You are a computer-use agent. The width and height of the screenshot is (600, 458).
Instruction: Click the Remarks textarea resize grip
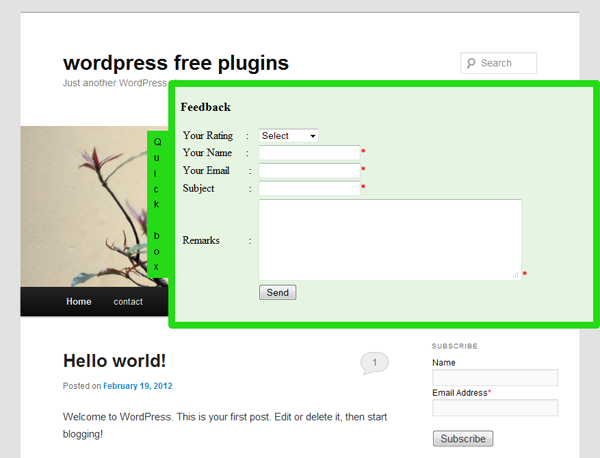pyautogui.click(x=516, y=275)
